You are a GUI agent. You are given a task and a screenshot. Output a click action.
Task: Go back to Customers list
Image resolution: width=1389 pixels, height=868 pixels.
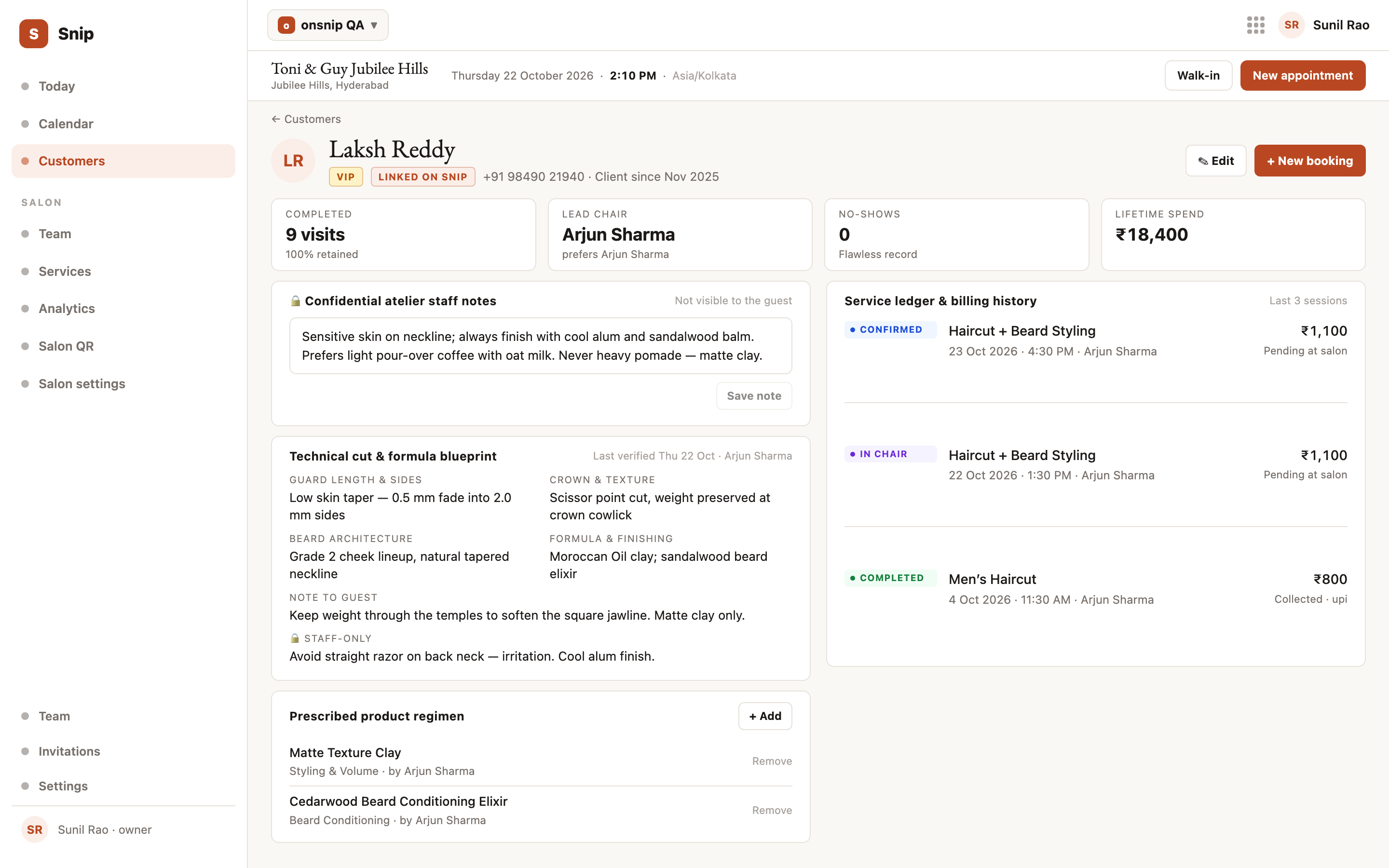(x=306, y=119)
